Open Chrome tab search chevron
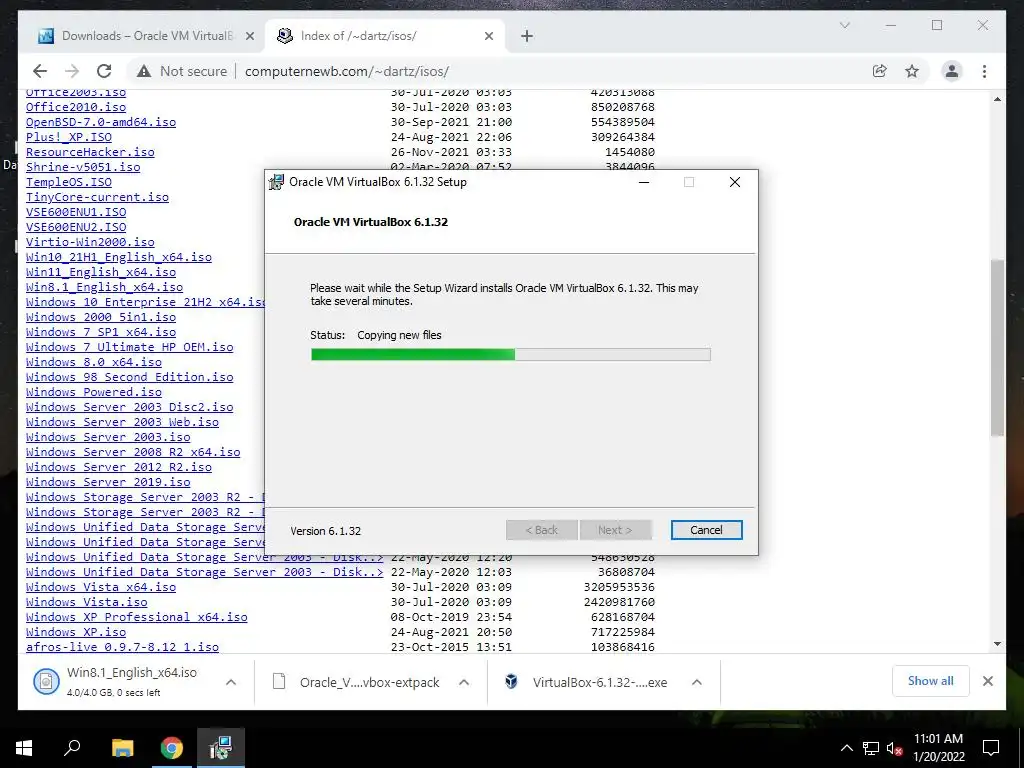The image size is (1024, 768). point(844,25)
